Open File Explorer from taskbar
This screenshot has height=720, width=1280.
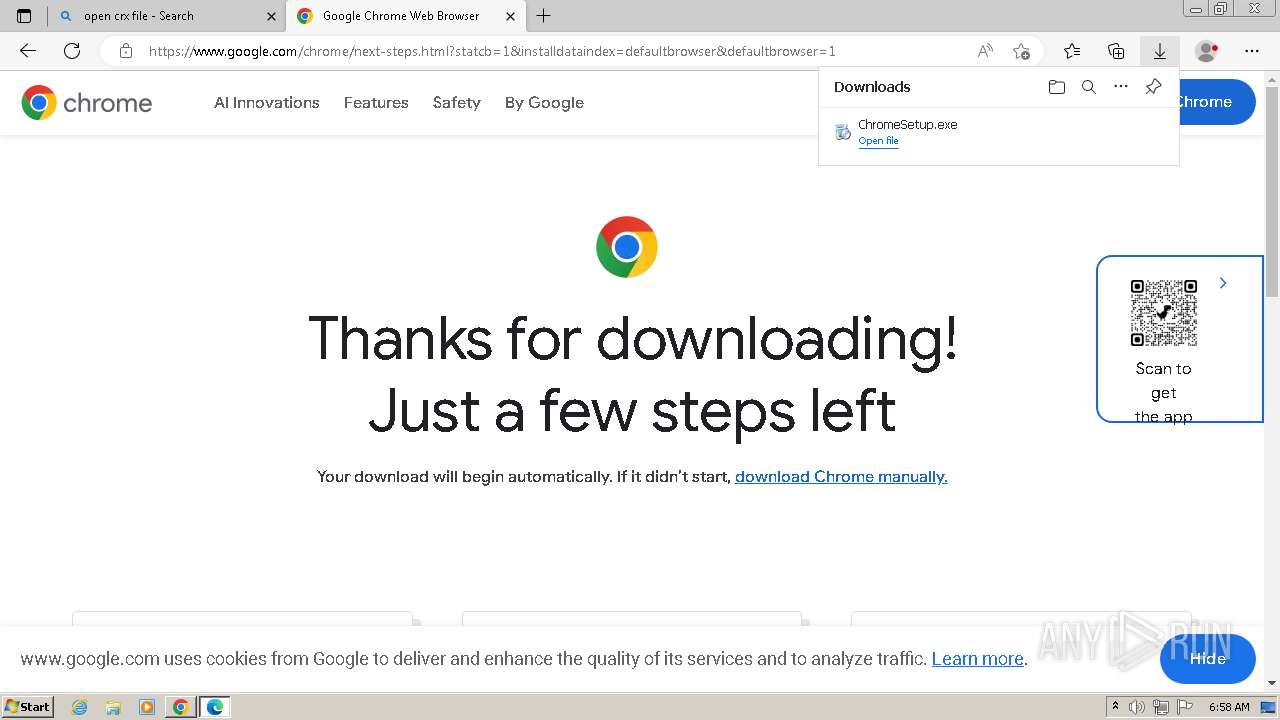tap(113, 707)
